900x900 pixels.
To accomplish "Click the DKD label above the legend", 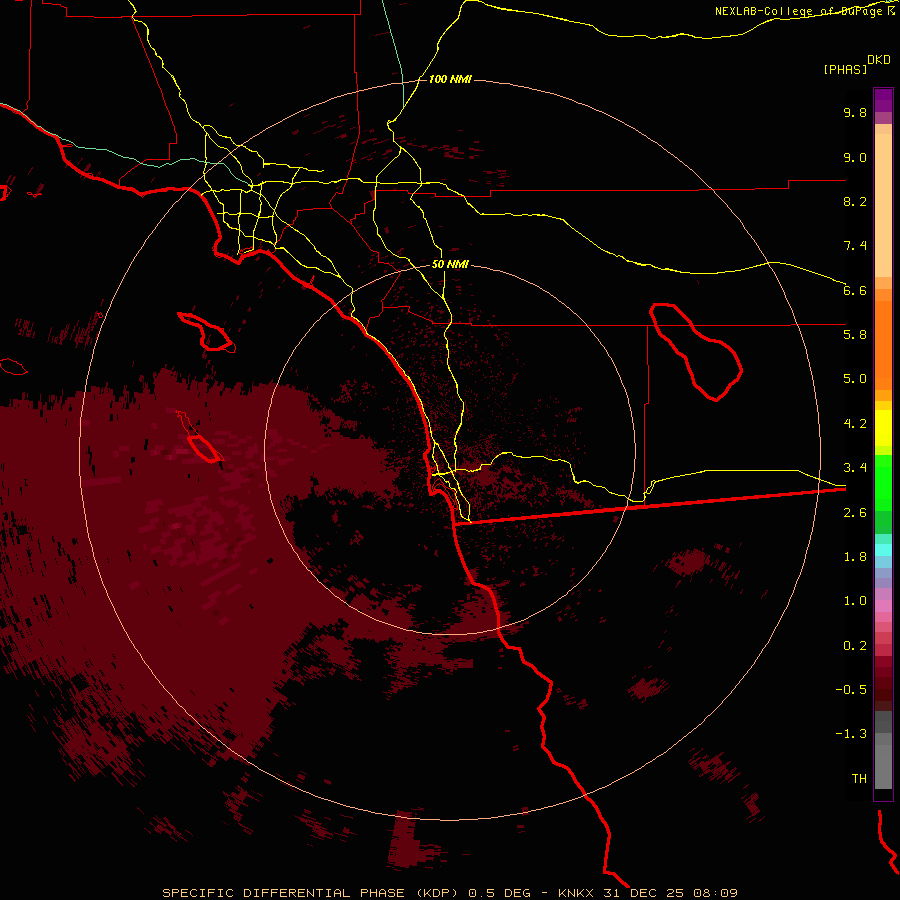I will 879,60.
